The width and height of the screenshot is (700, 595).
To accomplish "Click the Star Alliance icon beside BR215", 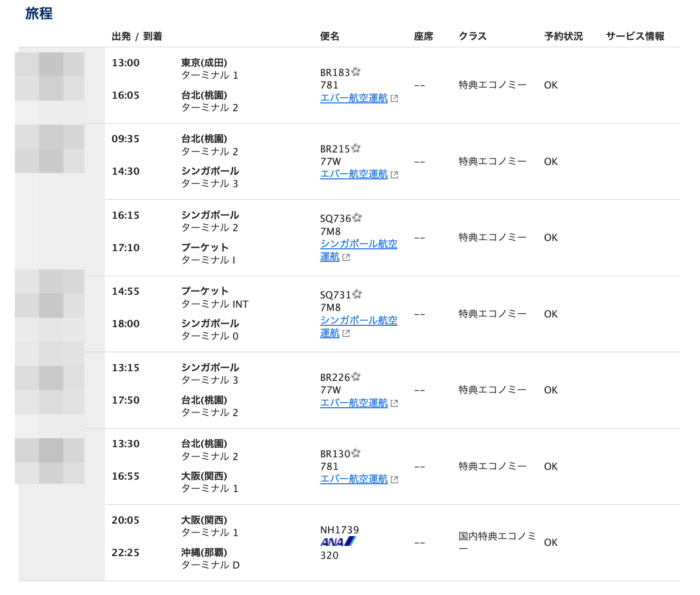I will (x=356, y=148).
